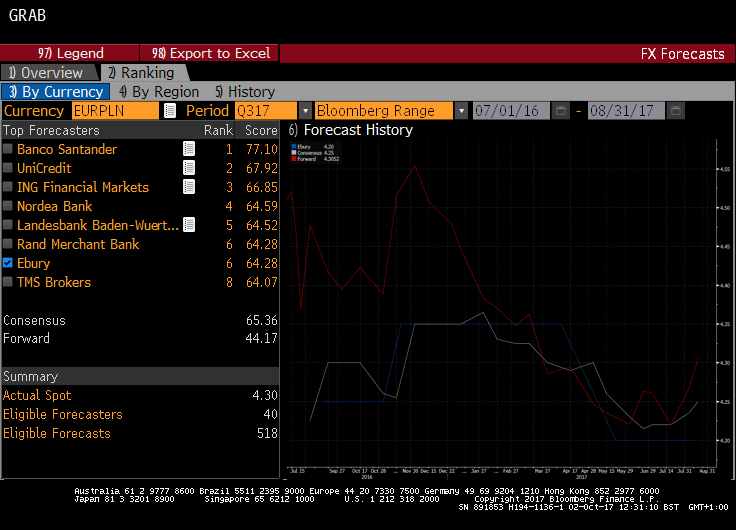The image size is (736, 530).
Task: Click the Top Forecasters column header
Action: point(51,130)
